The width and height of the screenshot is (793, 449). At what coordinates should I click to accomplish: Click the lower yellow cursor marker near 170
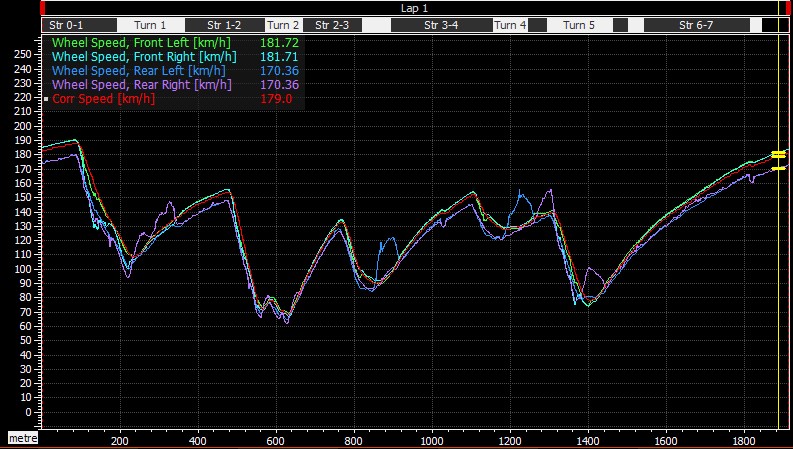point(778,168)
